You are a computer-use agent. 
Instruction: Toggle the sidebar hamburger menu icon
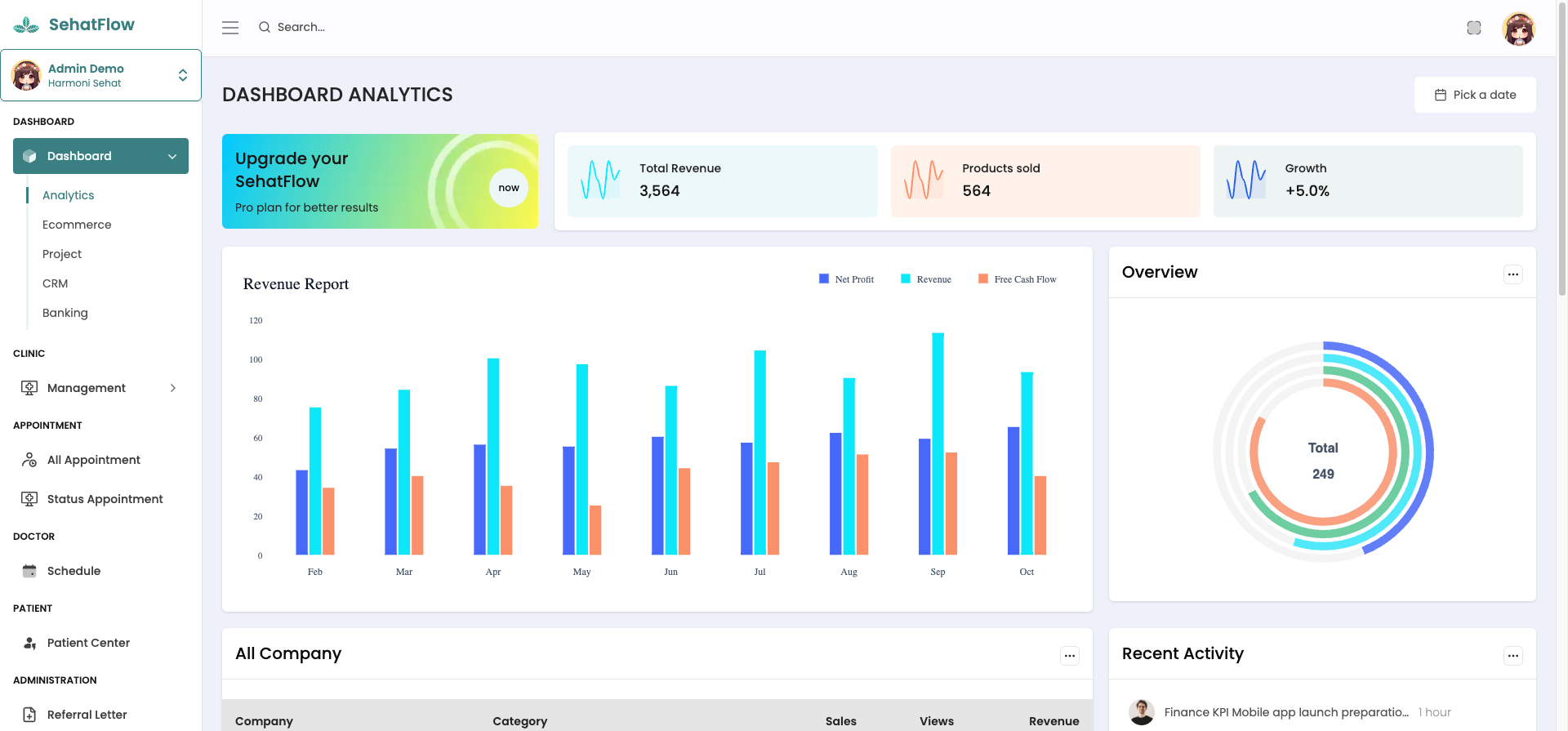click(x=230, y=28)
